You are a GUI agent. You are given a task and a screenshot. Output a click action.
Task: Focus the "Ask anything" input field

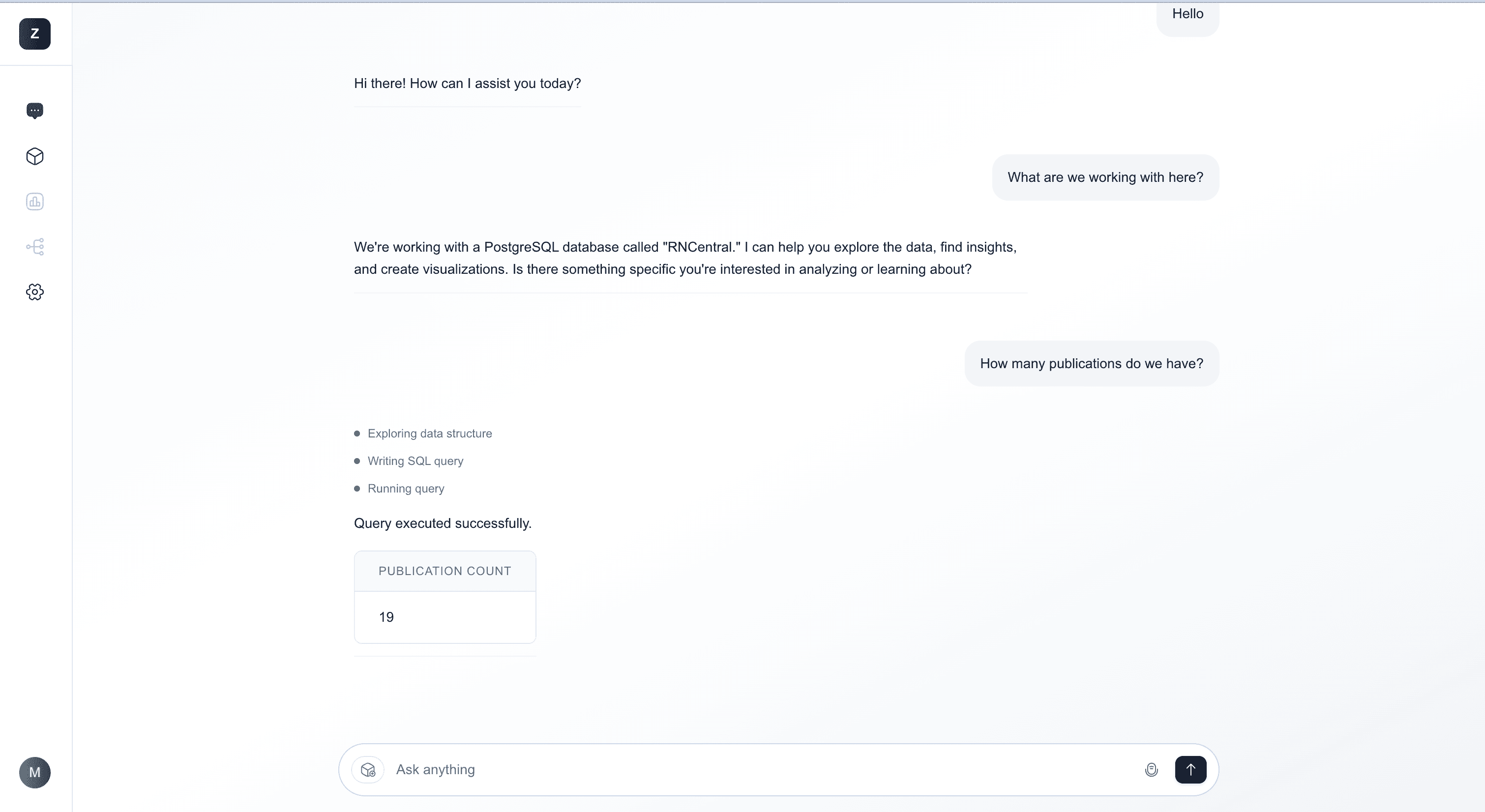tap(749, 770)
